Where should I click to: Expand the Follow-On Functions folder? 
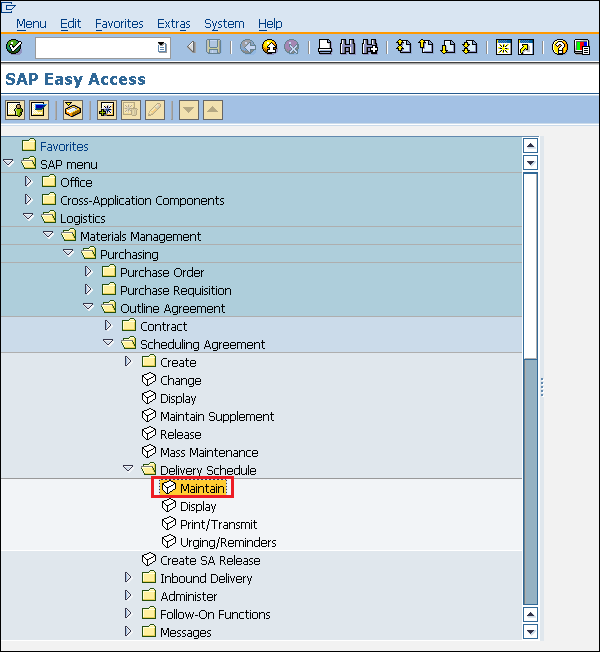[x=128, y=613]
